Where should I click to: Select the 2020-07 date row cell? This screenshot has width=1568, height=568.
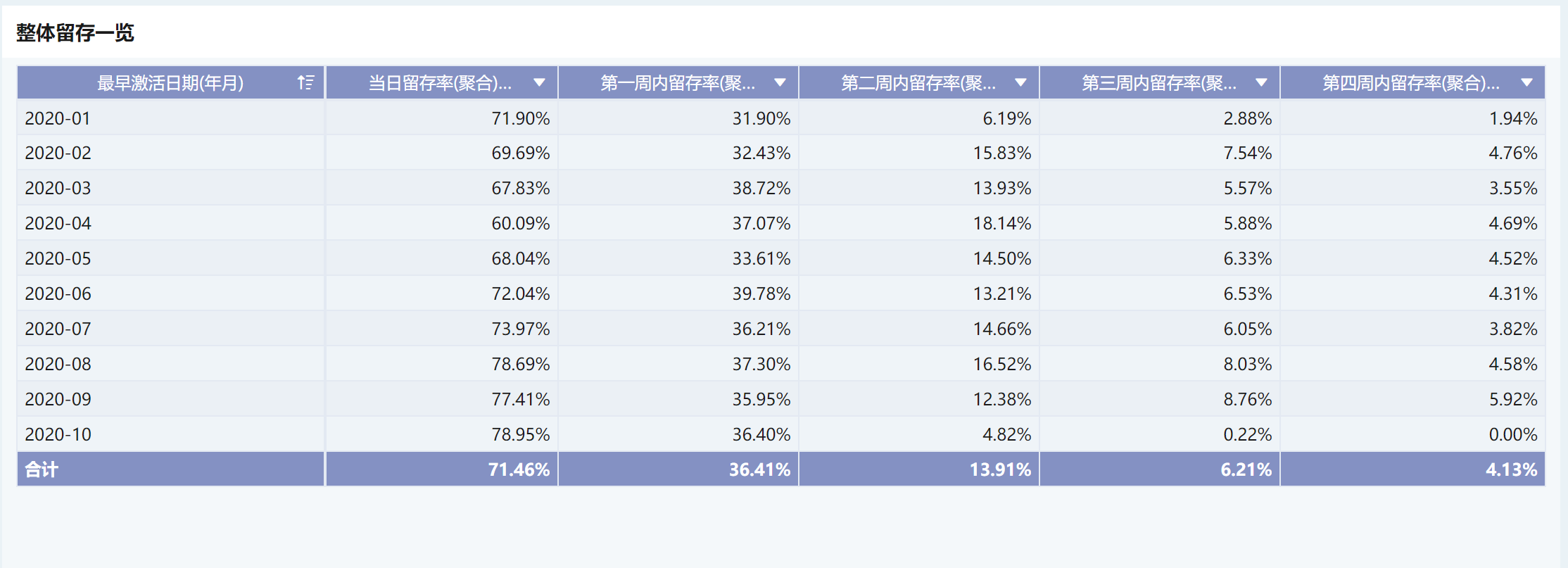pos(58,329)
